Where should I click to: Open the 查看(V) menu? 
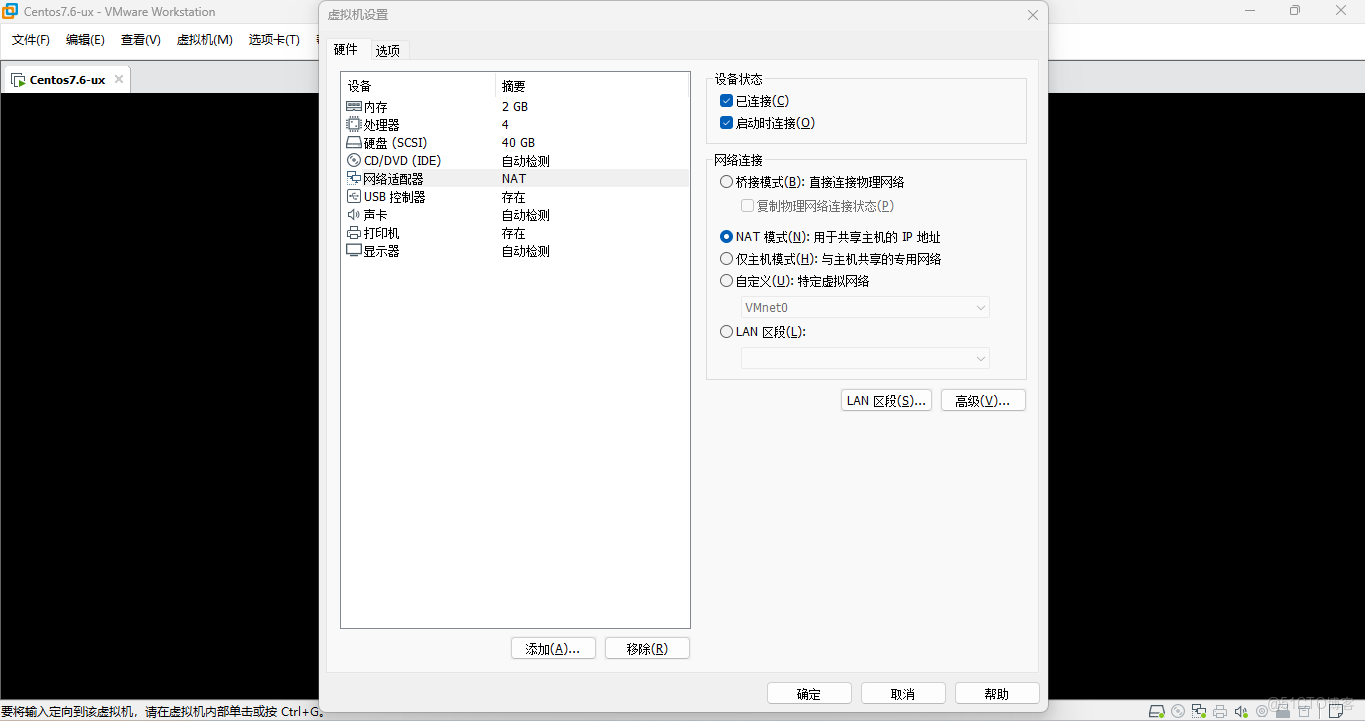(141, 40)
